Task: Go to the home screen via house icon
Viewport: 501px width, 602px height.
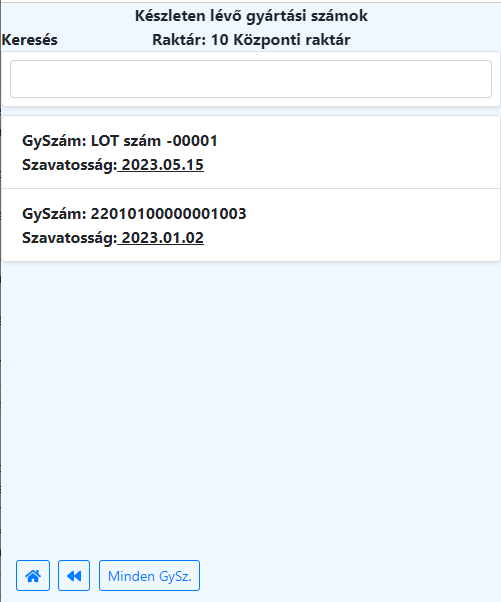Action: [x=33, y=576]
